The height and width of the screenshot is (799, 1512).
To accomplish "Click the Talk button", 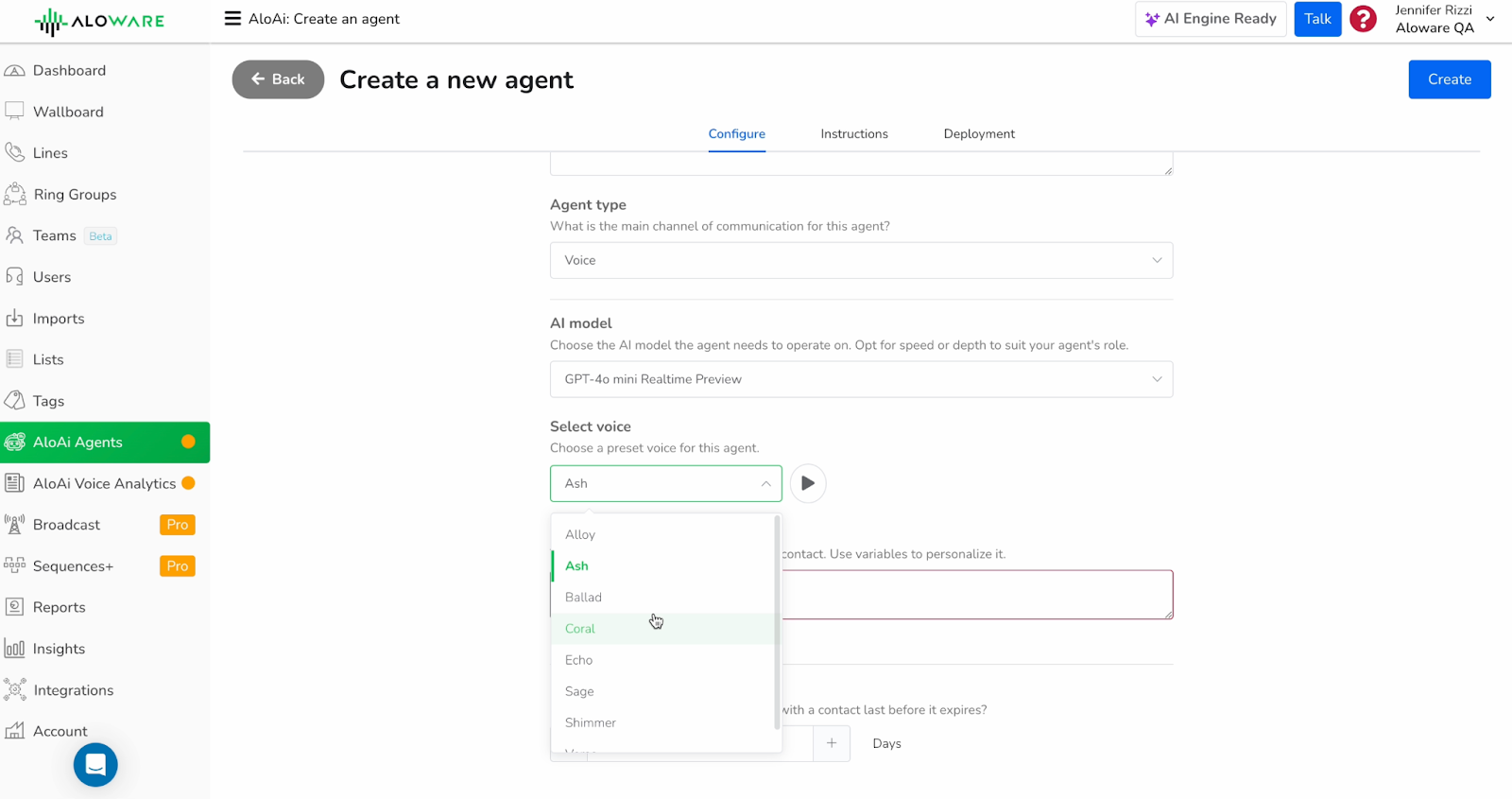I will click(1317, 19).
